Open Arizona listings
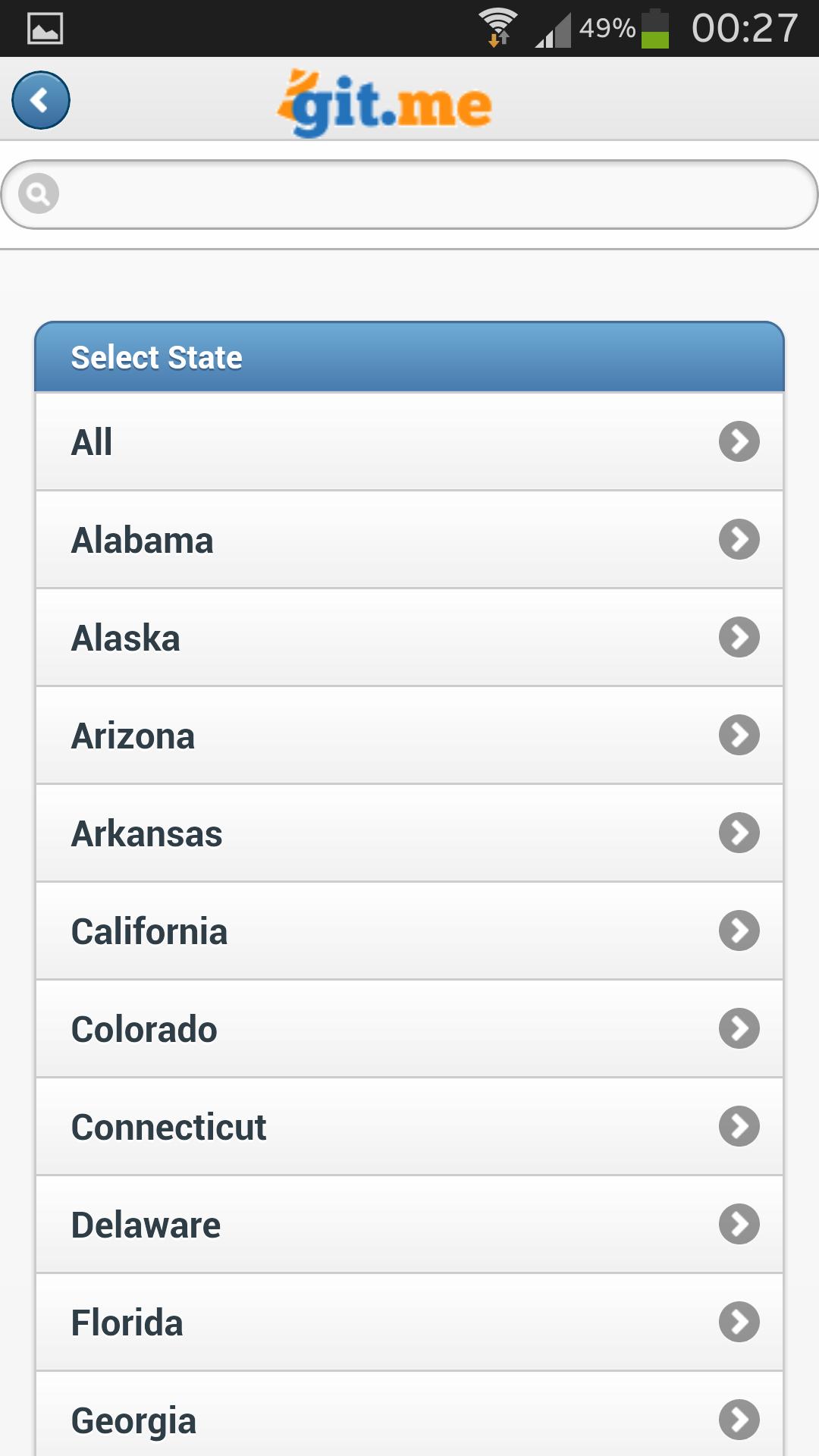819x1456 pixels. (x=409, y=736)
